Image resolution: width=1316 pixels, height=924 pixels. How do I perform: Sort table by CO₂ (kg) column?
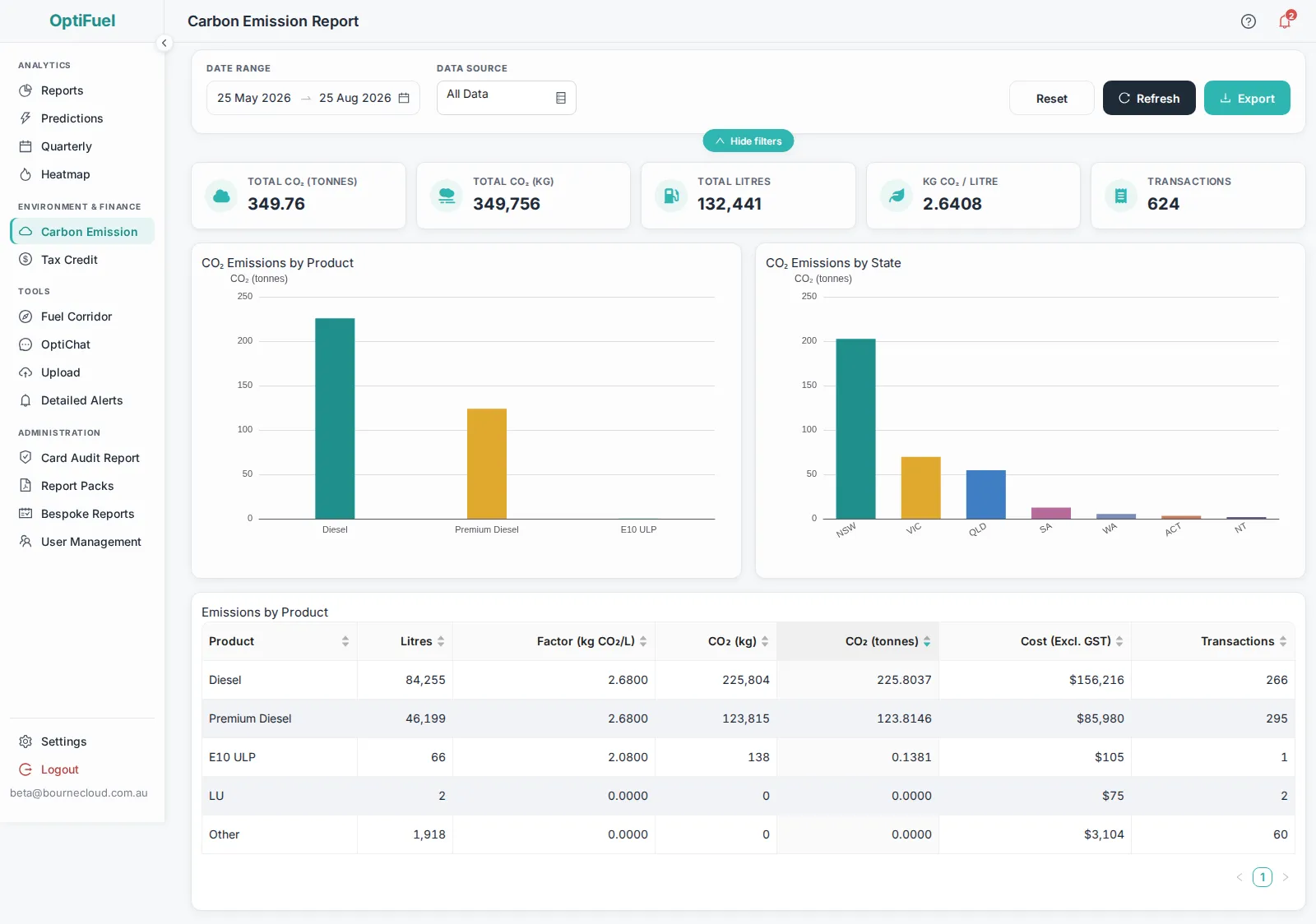(716, 641)
